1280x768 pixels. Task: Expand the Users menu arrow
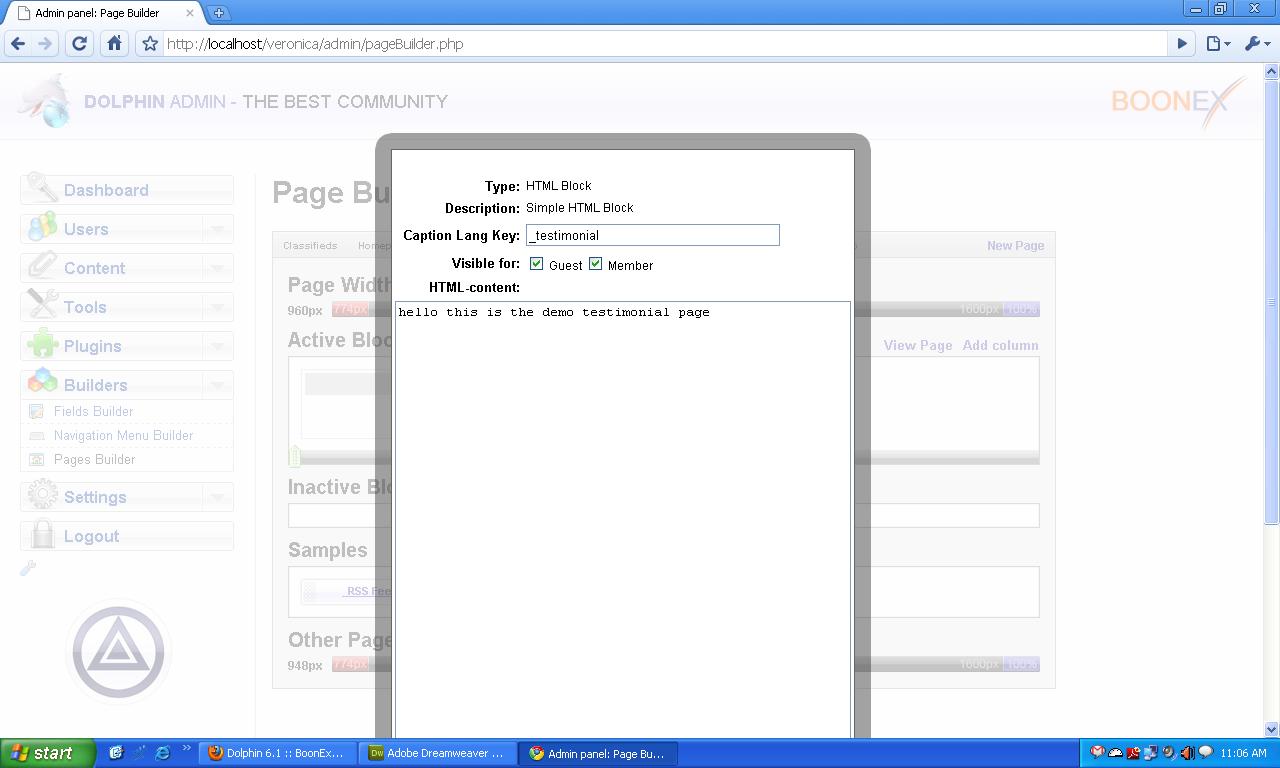(x=217, y=230)
